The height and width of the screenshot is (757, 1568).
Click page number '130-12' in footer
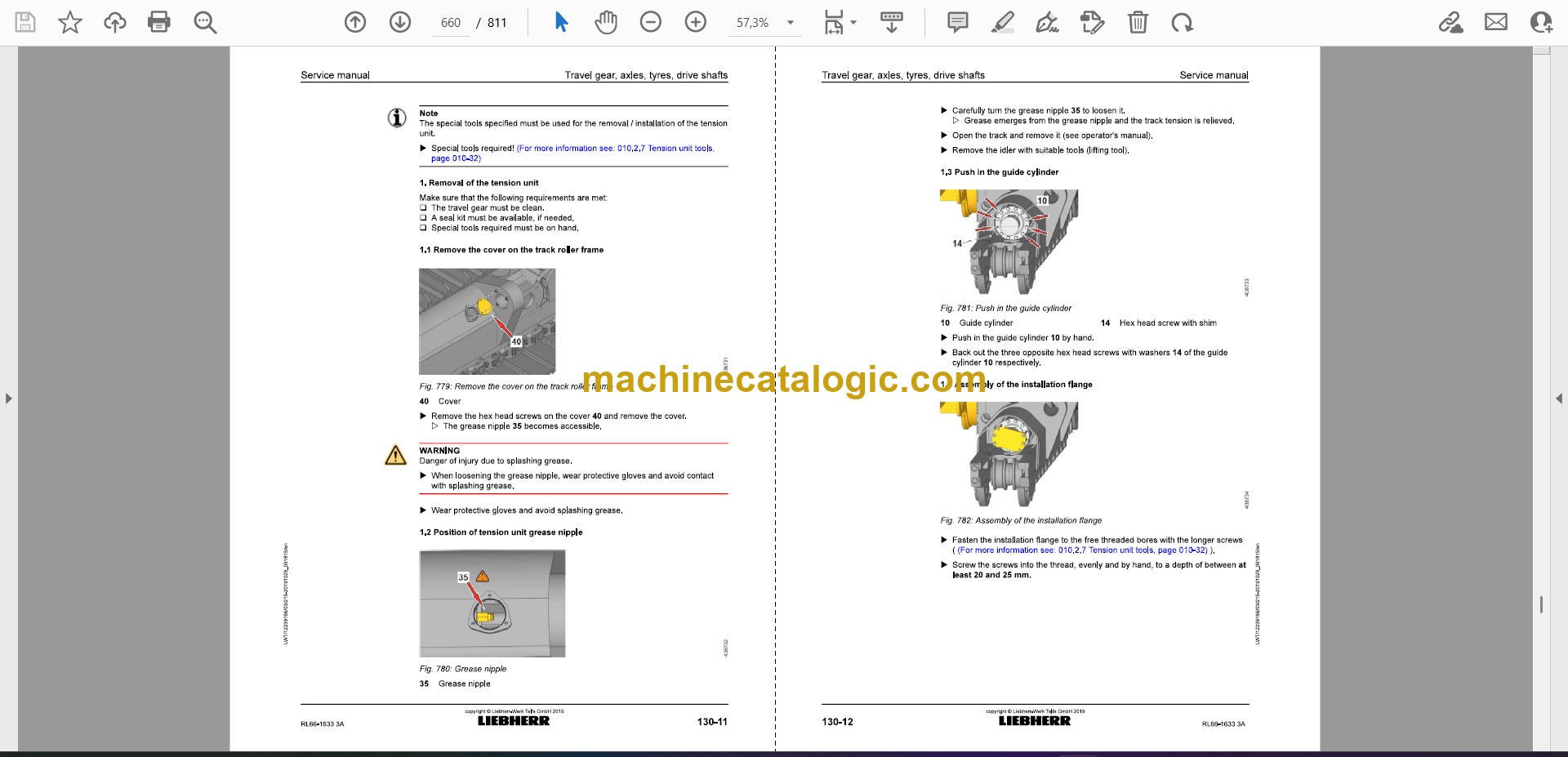837,722
